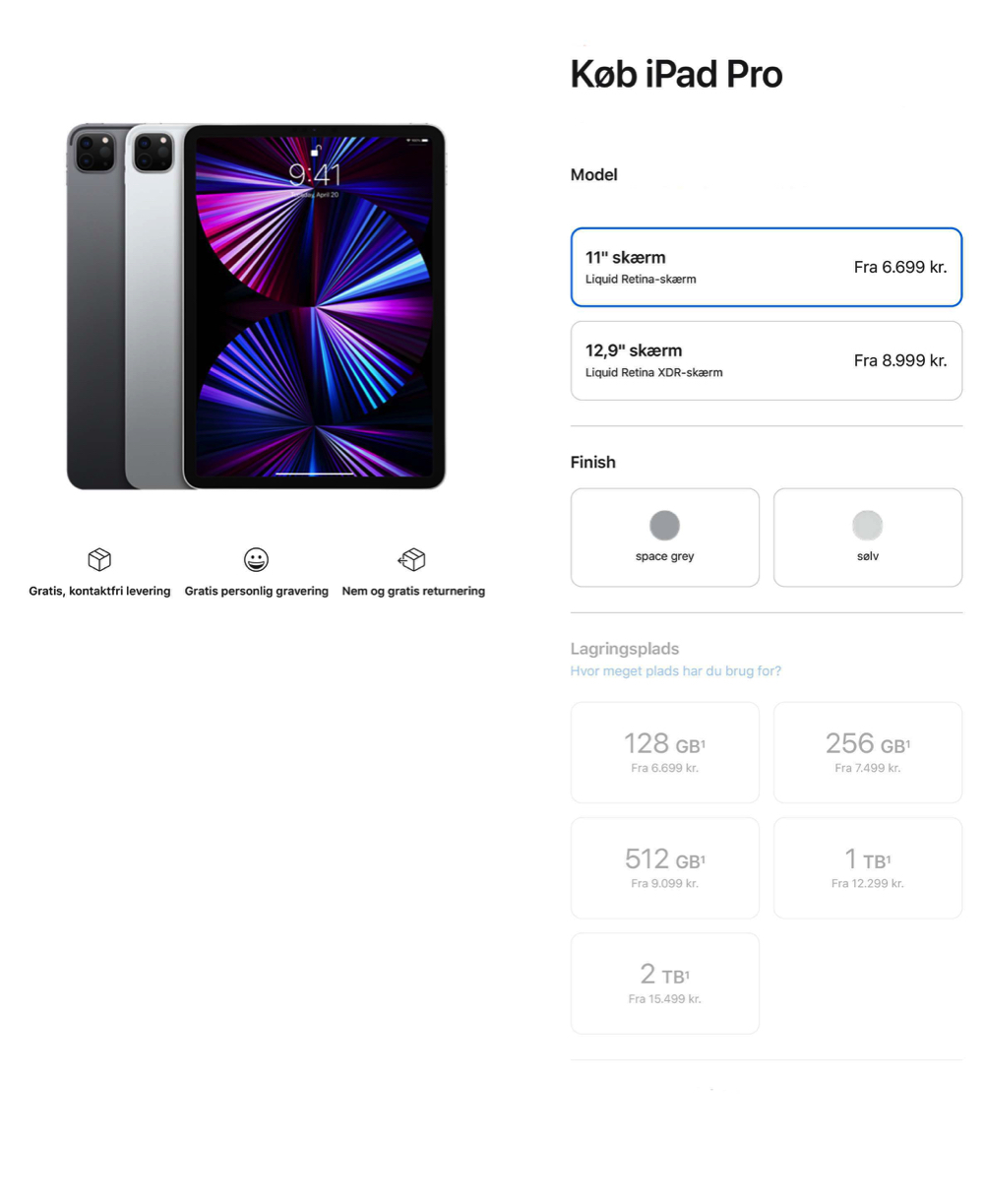Click the contactless delivery box icon

coord(99,559)
